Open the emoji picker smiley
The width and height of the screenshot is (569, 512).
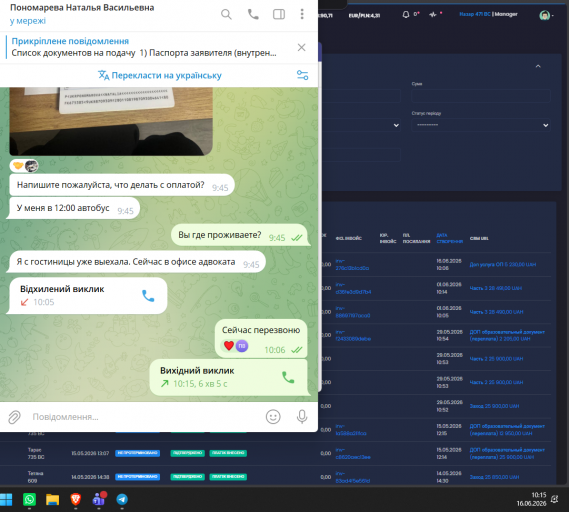click(x=273, y=417)
